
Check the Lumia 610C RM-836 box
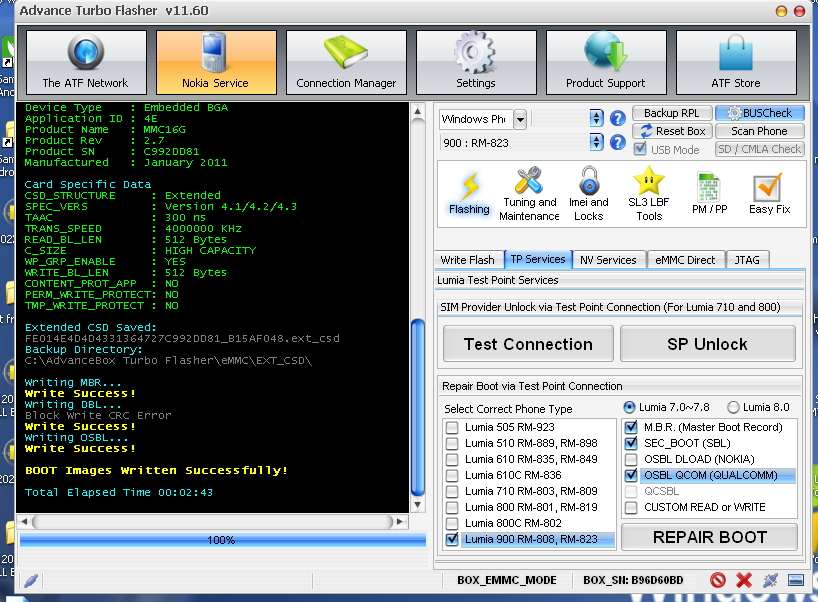[x=452, y=475]
